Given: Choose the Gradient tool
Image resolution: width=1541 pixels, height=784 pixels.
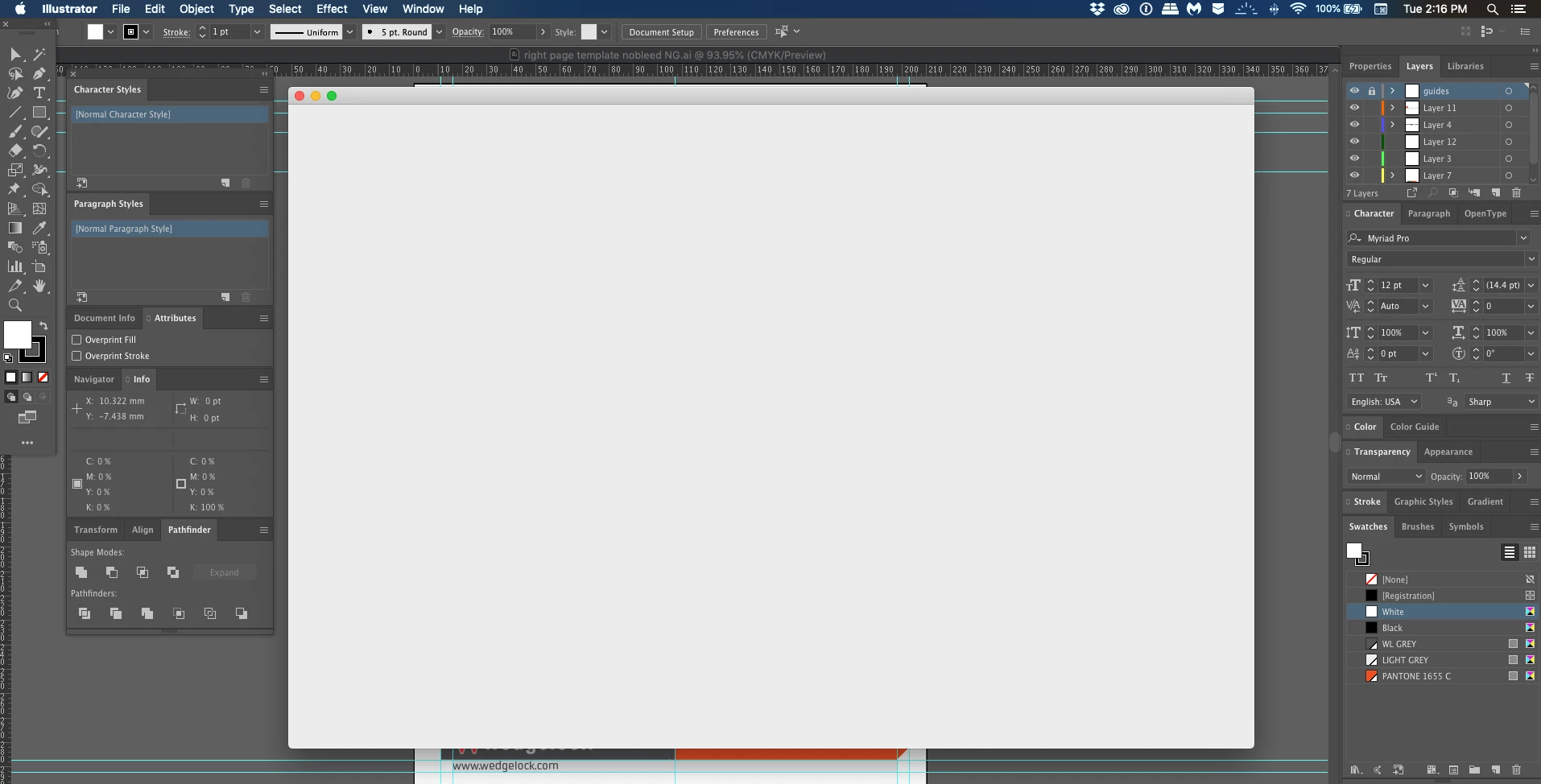Looking at the screenshot, I should (x=15, y=228).
